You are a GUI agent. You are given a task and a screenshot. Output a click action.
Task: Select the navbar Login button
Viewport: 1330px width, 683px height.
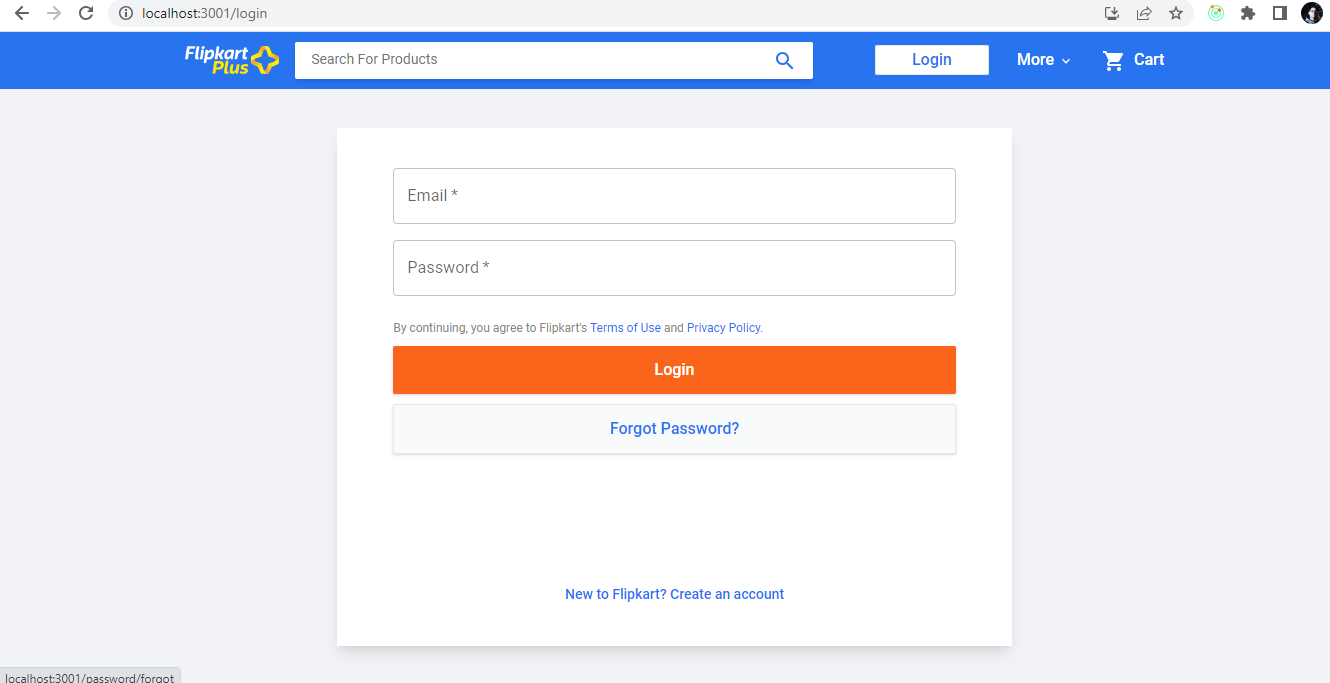[x=931, y=59]
